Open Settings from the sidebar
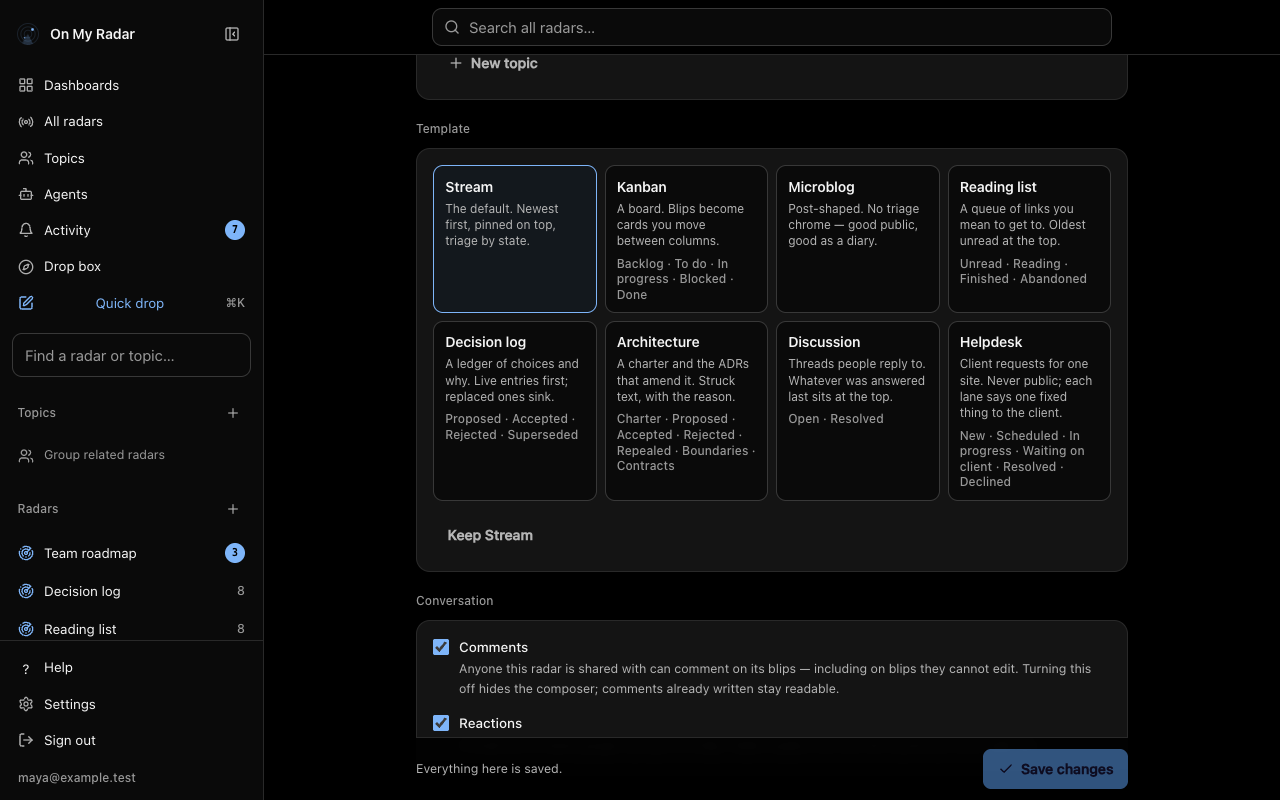 (131, 704)
